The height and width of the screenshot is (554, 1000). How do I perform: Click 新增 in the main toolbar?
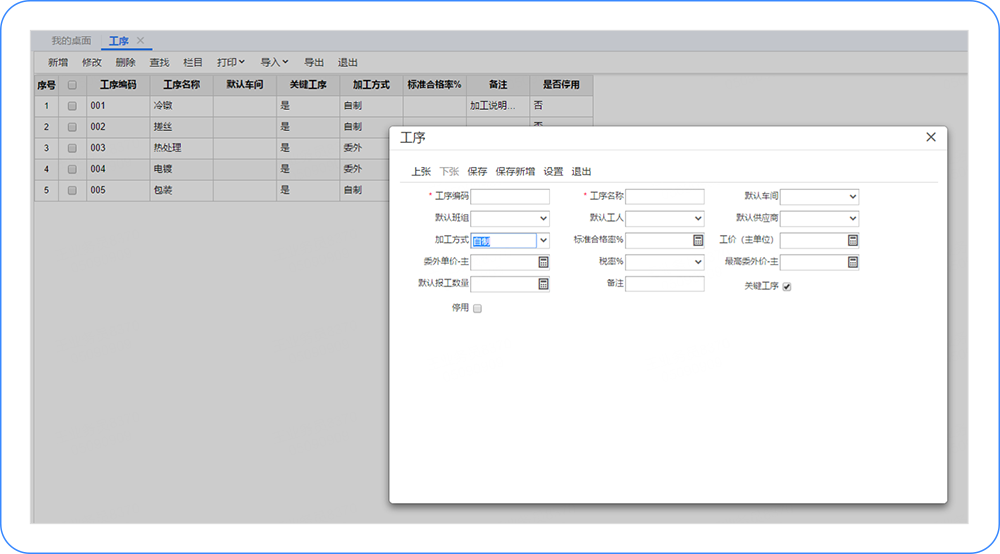pos(58,63)
